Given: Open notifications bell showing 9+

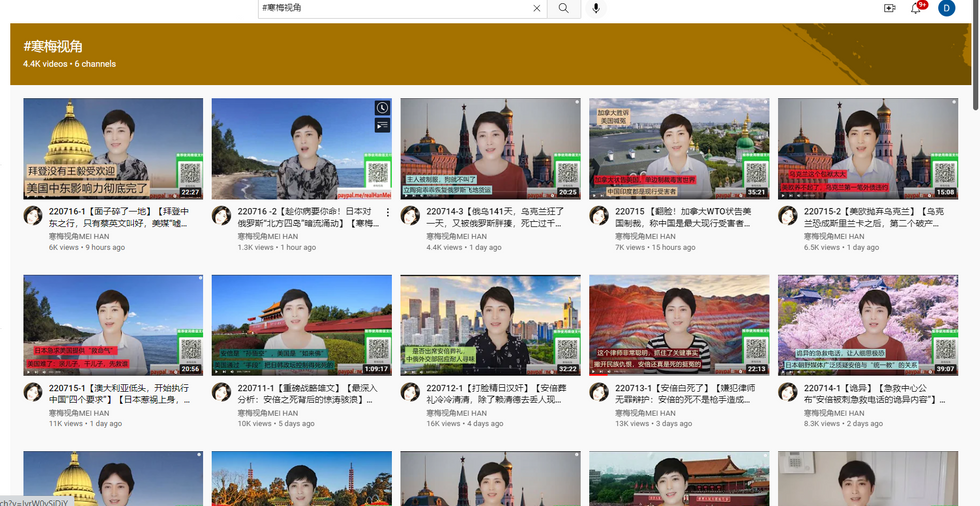Looking at the screenshot, I should click(916, 8).
